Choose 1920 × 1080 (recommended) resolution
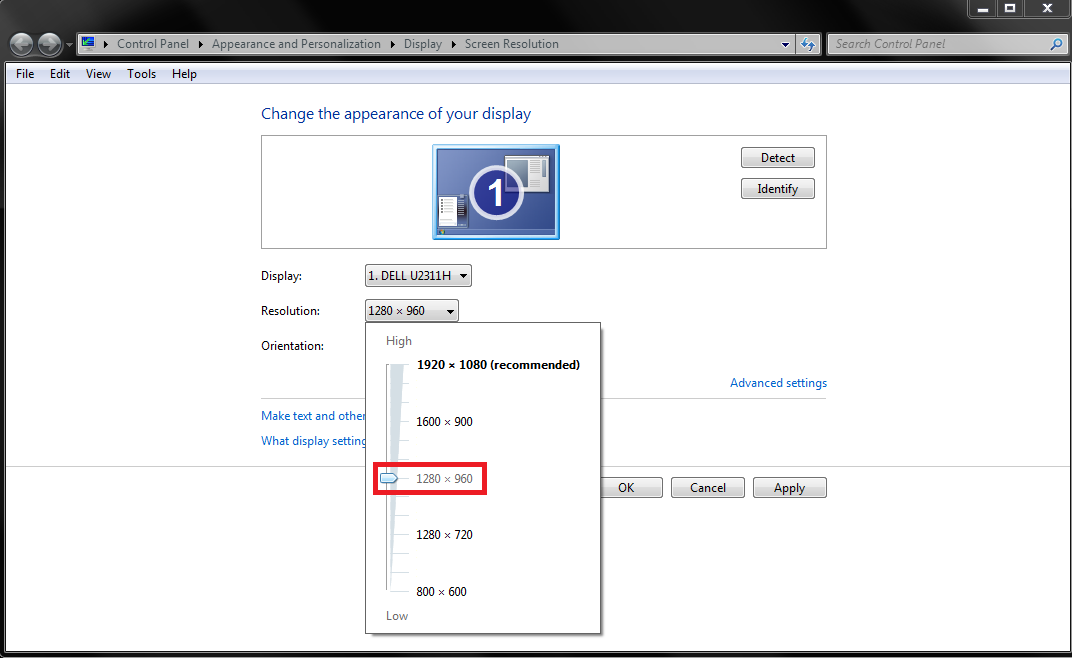 pyautogui.click(x=498, y=365)
